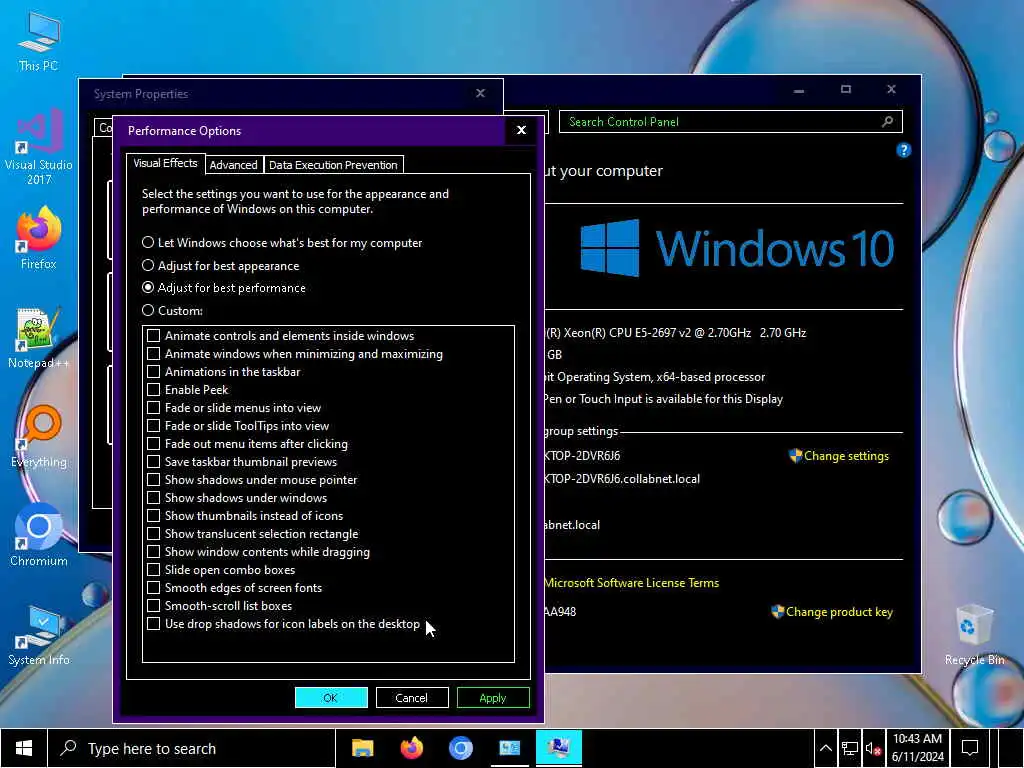This screenshot has width=1024, height=768.
Task: Click taskbar Type here to search box
Action: point(191,748)
